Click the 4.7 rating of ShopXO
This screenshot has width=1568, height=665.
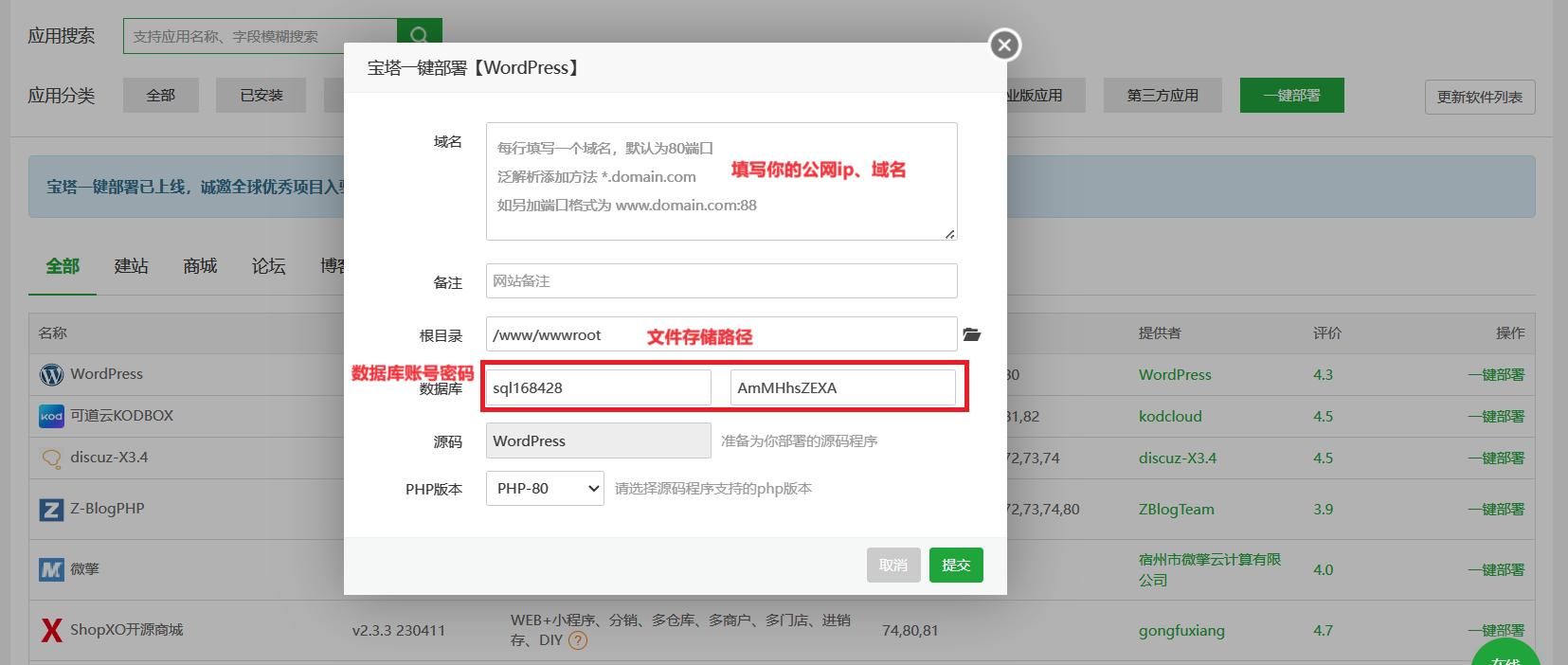(1323, 631)
